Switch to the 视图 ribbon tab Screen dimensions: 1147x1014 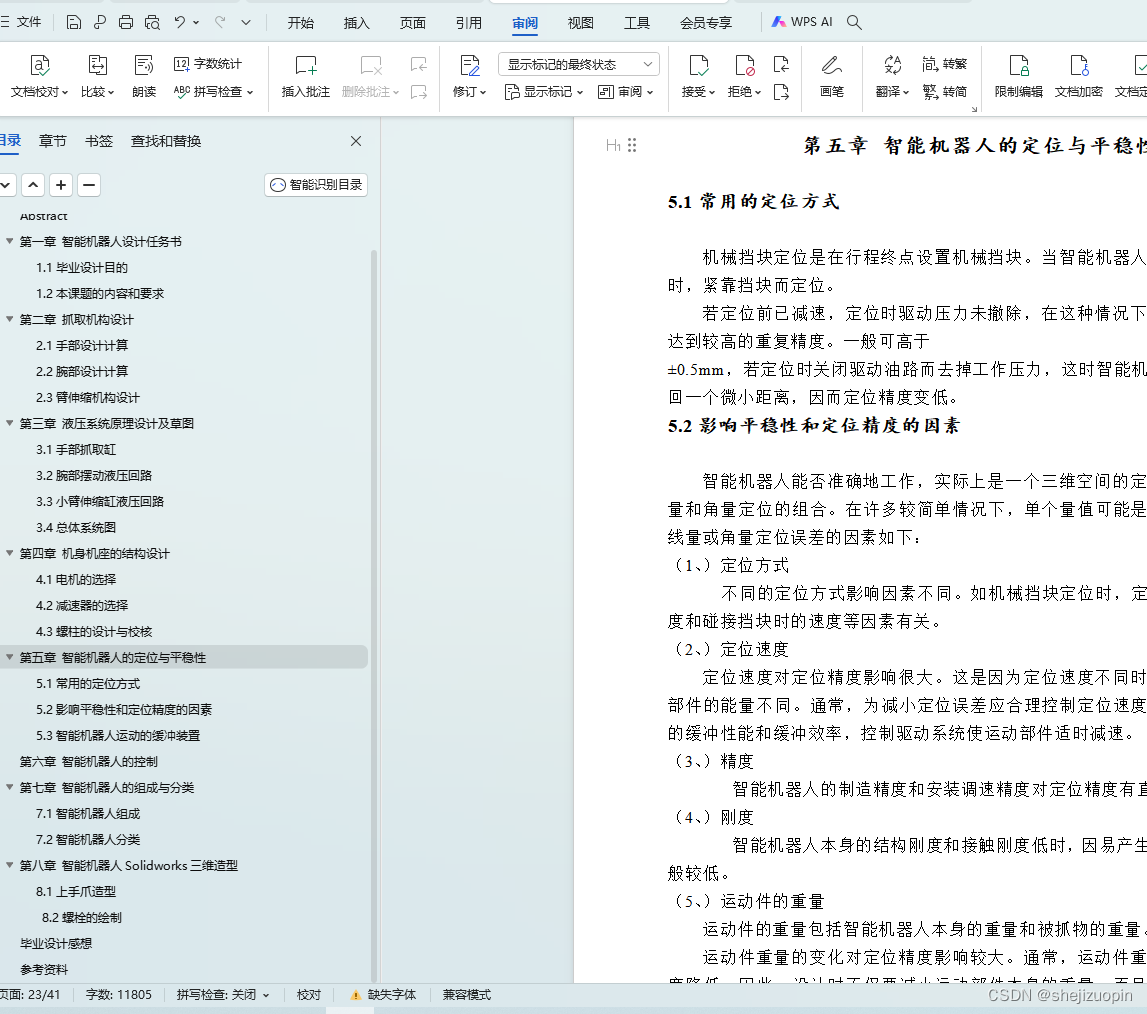(x=581, y=23)
